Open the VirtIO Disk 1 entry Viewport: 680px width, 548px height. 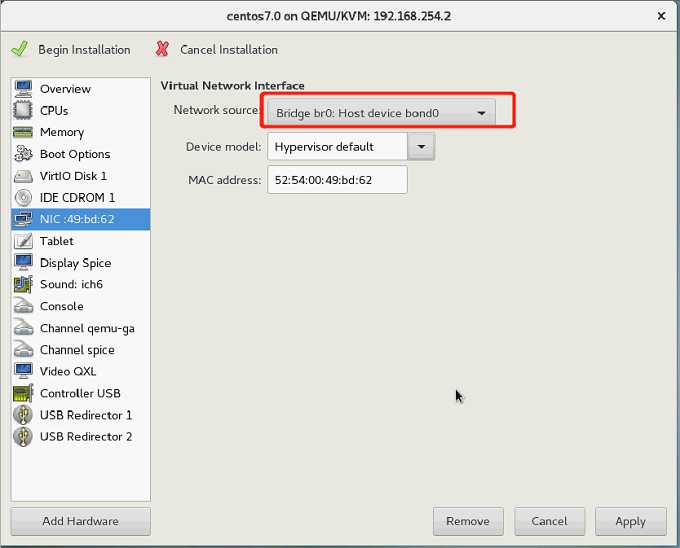pos(81,176)
